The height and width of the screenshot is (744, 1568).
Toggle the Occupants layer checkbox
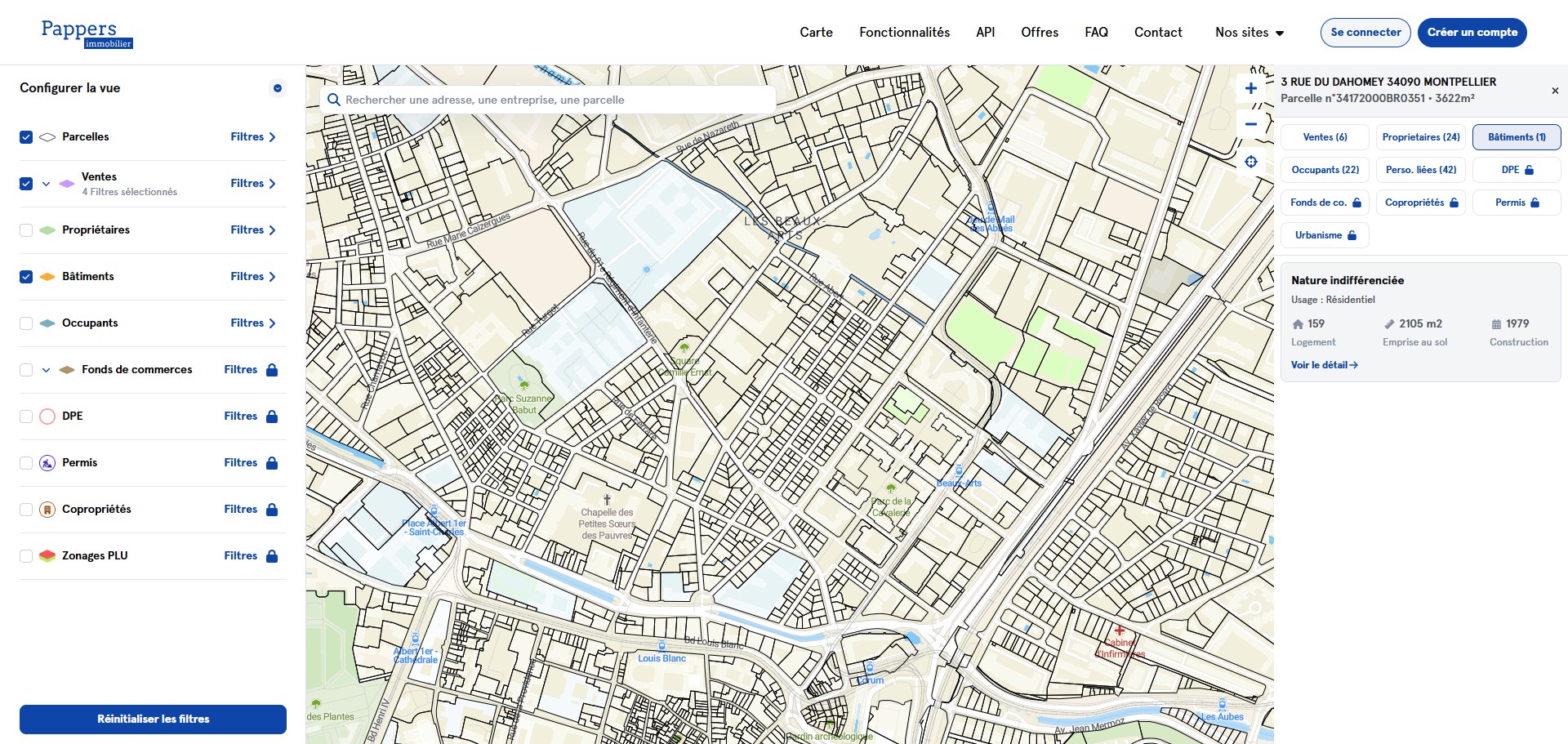point(26,323)
